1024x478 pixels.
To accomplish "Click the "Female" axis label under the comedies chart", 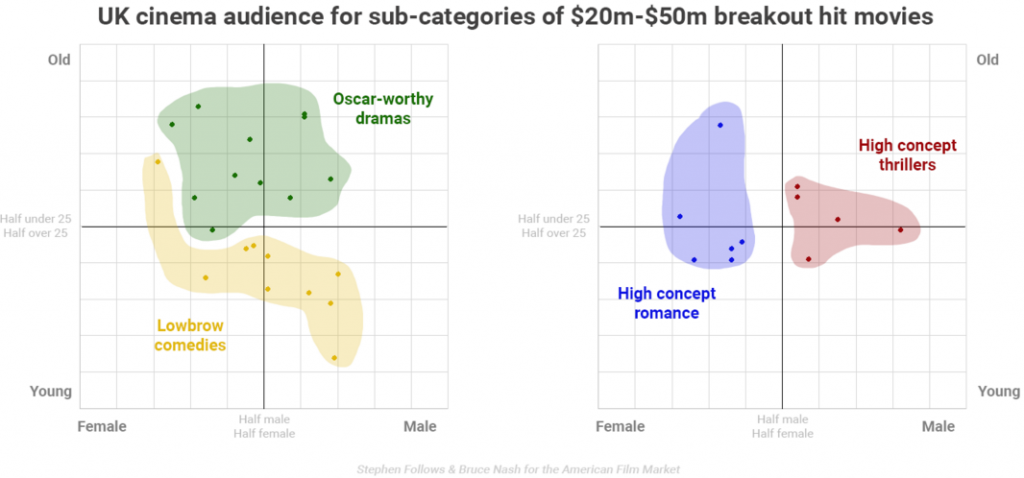I will click(102, 426).
